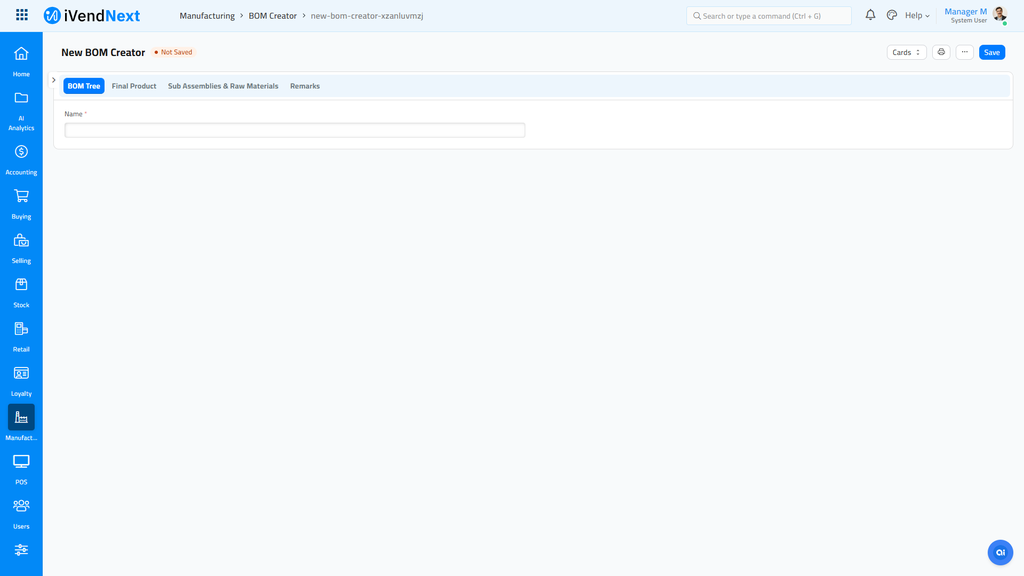1024x576 pixels.
Task: Open Users module
Action: 21,514
